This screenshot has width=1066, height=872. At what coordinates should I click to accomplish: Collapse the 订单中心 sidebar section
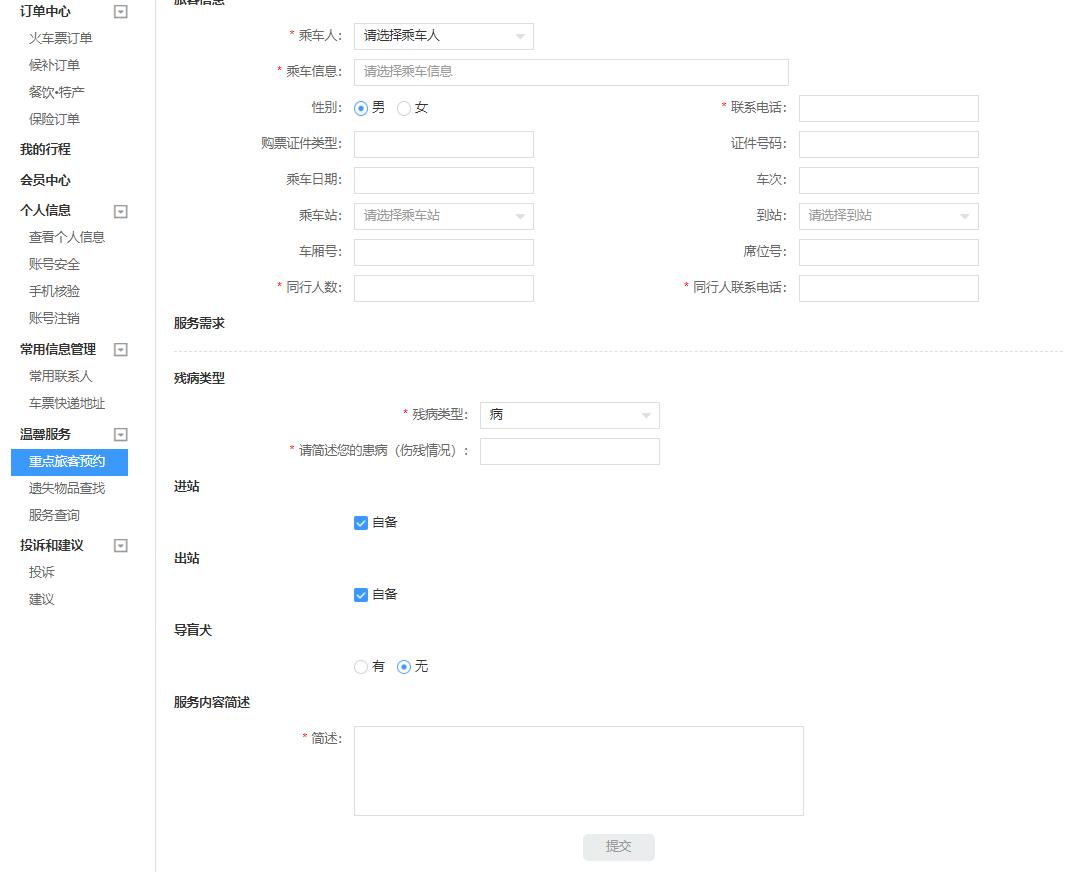point(122,11)
